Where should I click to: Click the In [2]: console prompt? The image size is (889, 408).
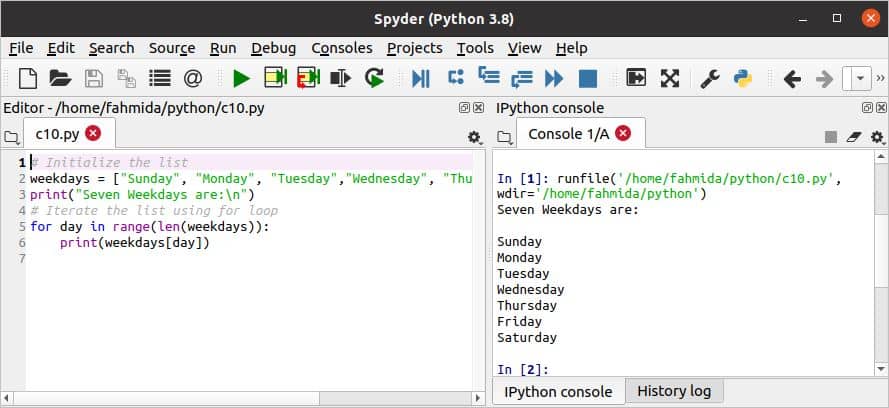(x=523, y=369)
